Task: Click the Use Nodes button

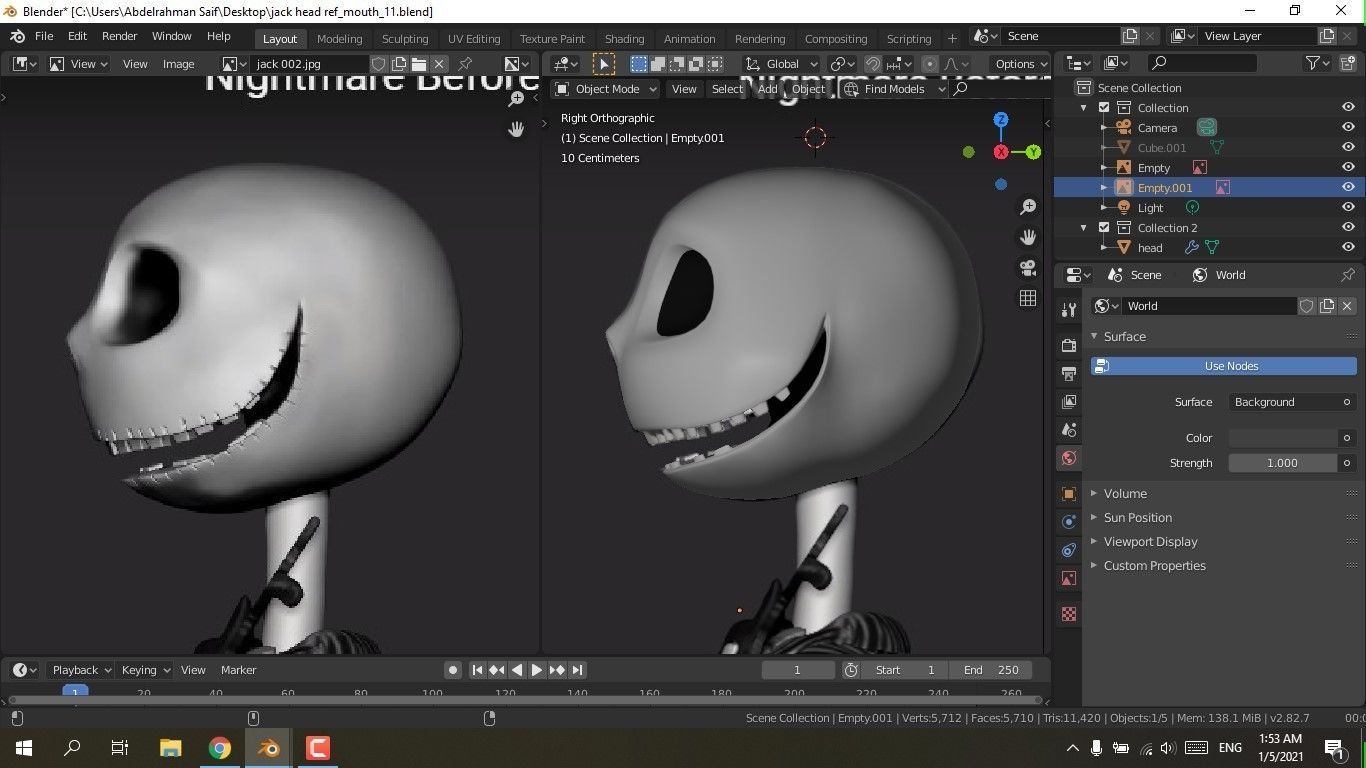Action: click(x=1224, y=366)
